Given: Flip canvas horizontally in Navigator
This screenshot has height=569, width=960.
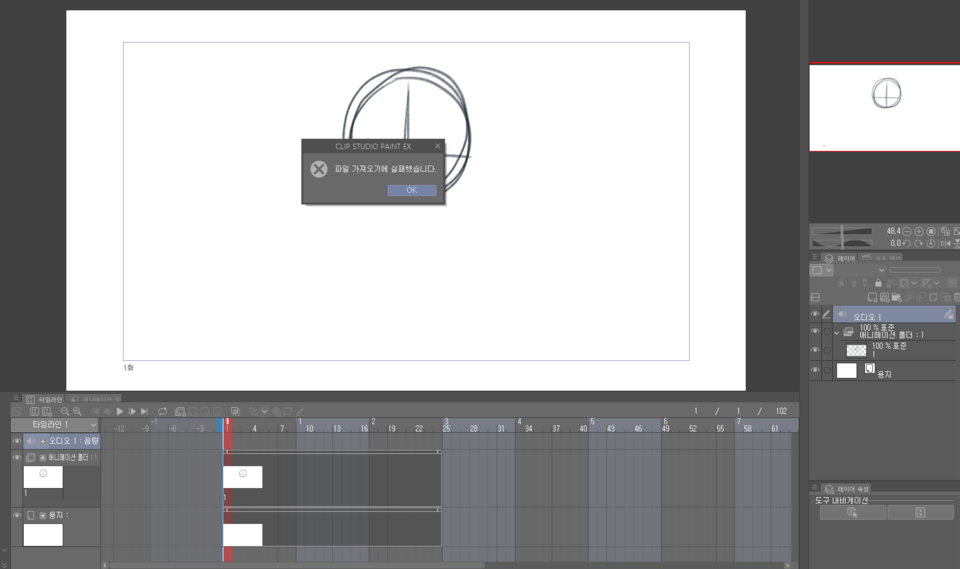Looking at the screenshot, I should [945, 243].
